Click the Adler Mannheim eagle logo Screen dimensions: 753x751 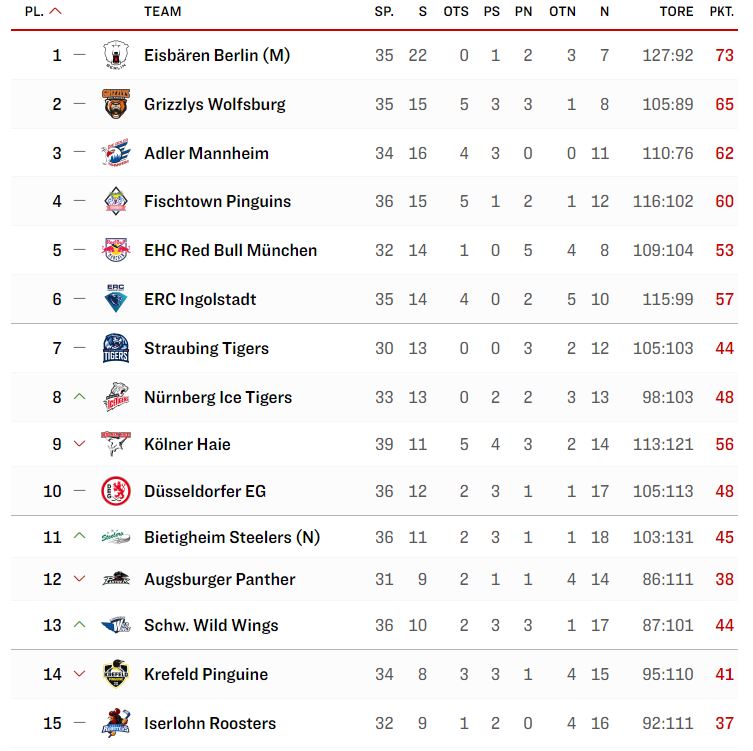[x=116, y=153]
